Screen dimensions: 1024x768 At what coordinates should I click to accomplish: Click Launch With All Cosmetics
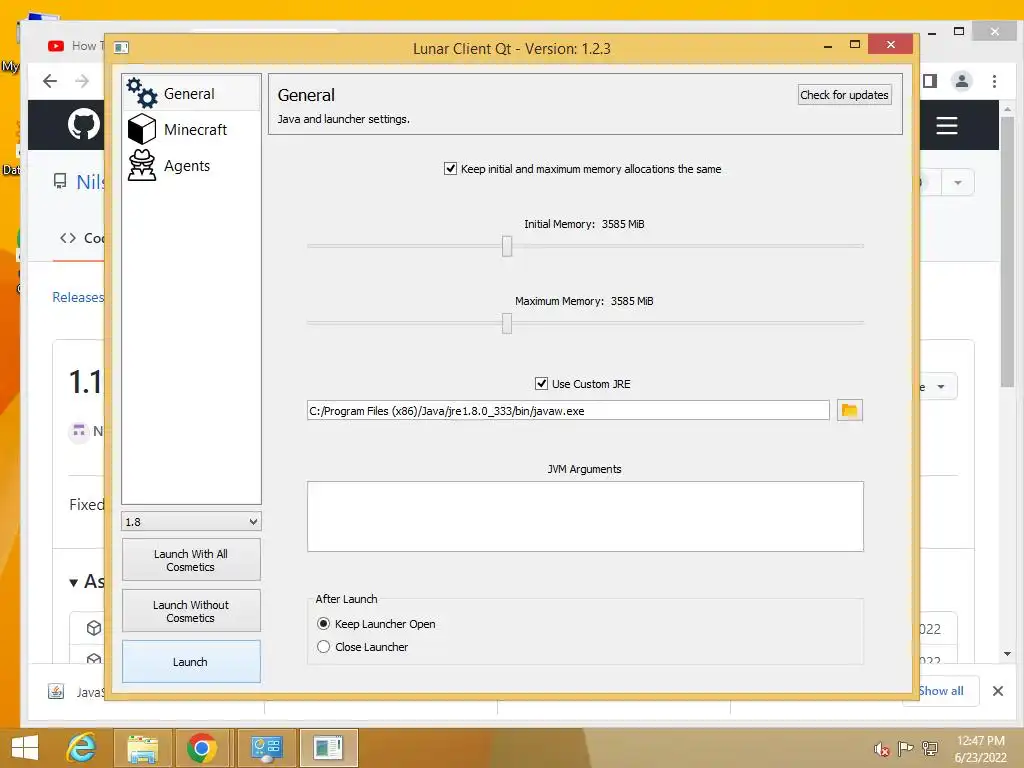coord(191,560)
